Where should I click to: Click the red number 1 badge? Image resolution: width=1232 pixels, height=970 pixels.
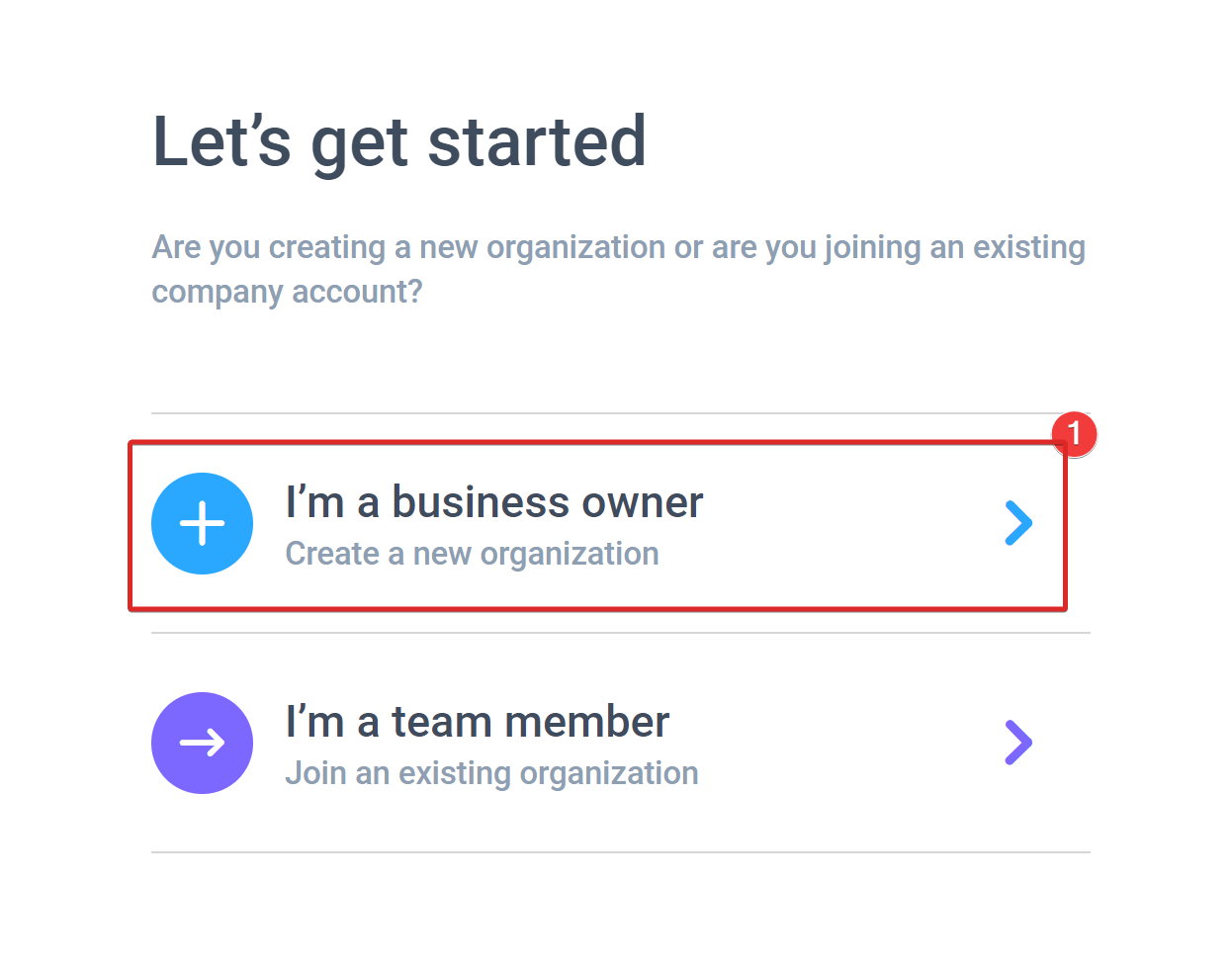pos(1074,434)
